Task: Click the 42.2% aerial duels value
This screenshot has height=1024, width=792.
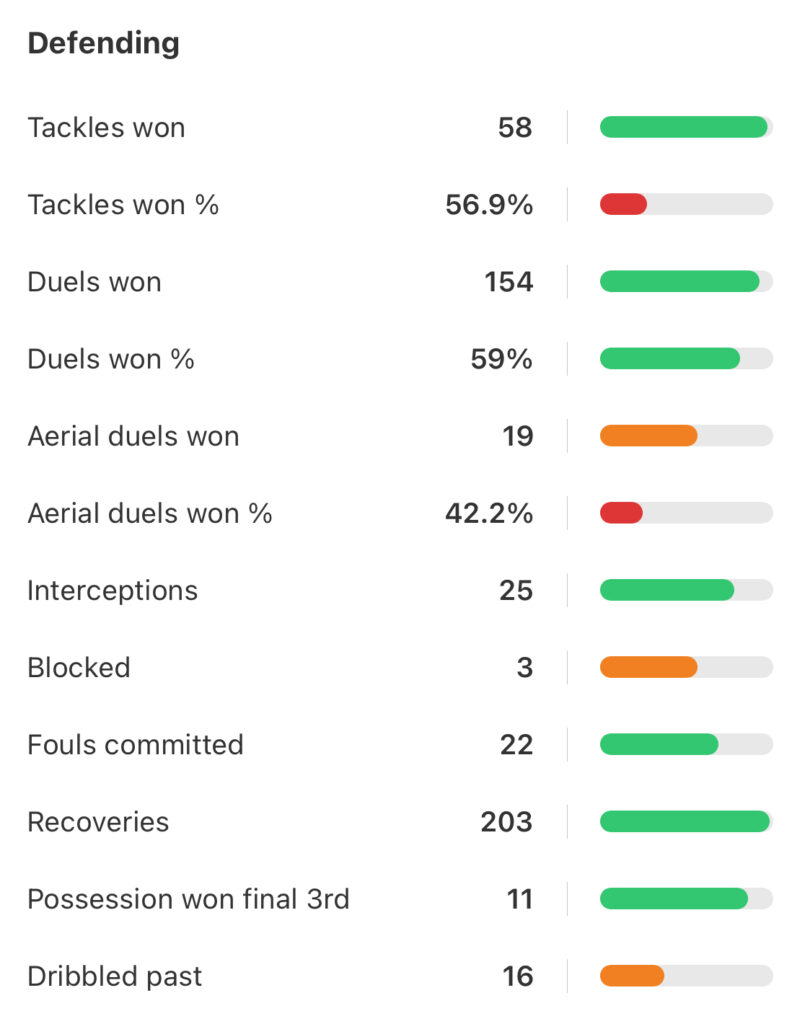Action: [x=489, y=513]
